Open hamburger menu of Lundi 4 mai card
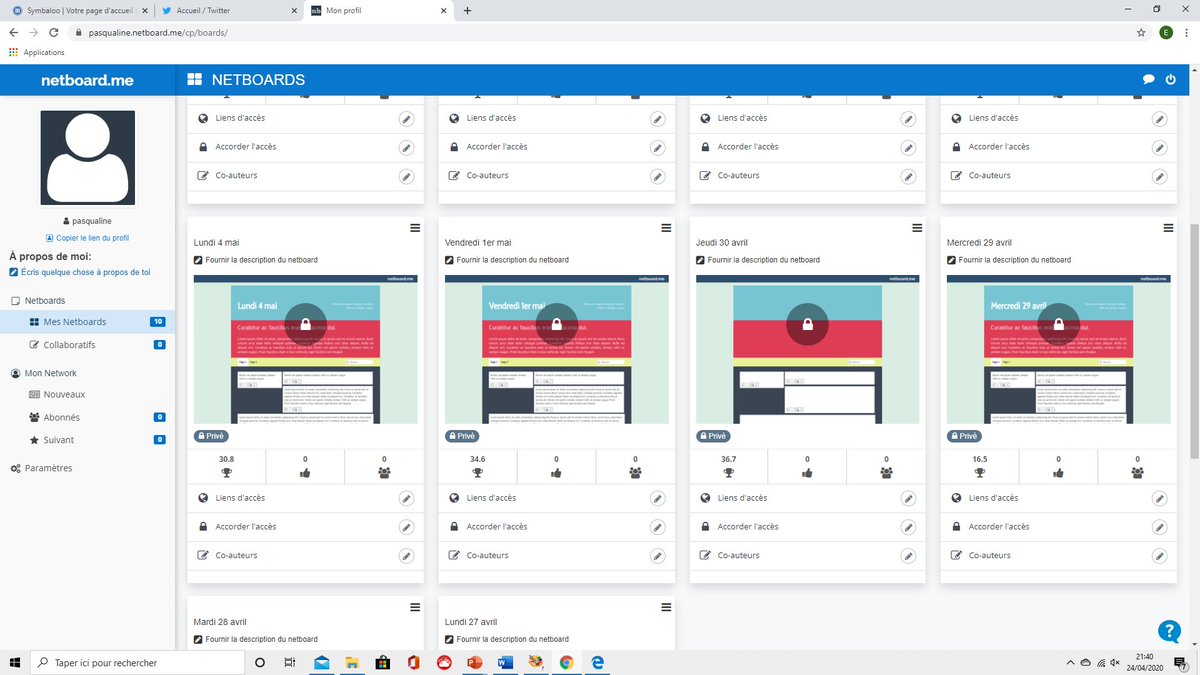This screenshot has width=1200, height=675. point(415,228)
